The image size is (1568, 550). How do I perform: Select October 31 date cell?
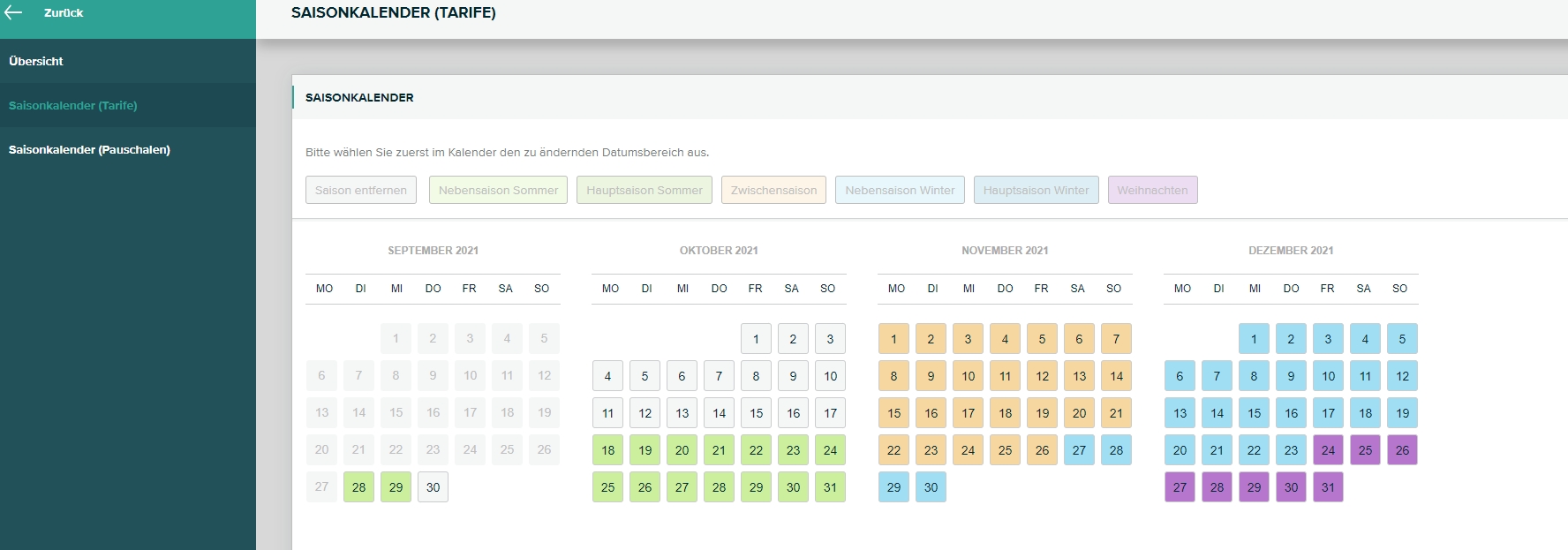(x=830, y=487)
